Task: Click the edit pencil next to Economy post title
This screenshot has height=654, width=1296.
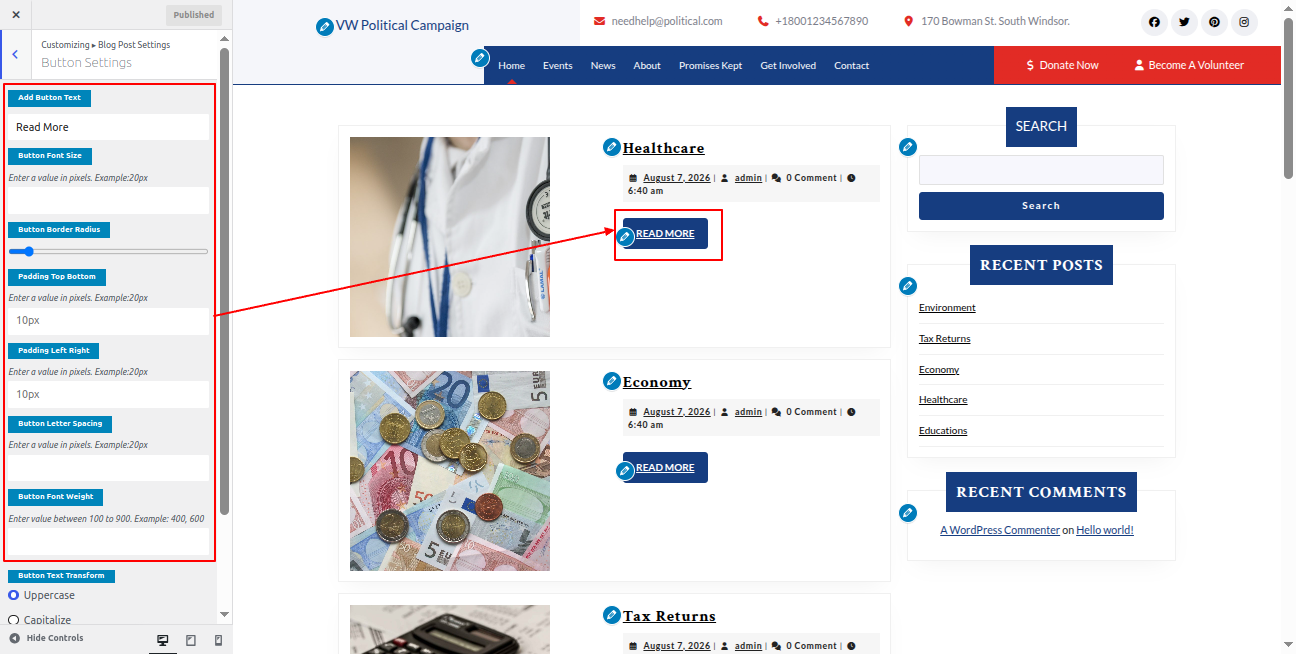Action: (612, 381)
